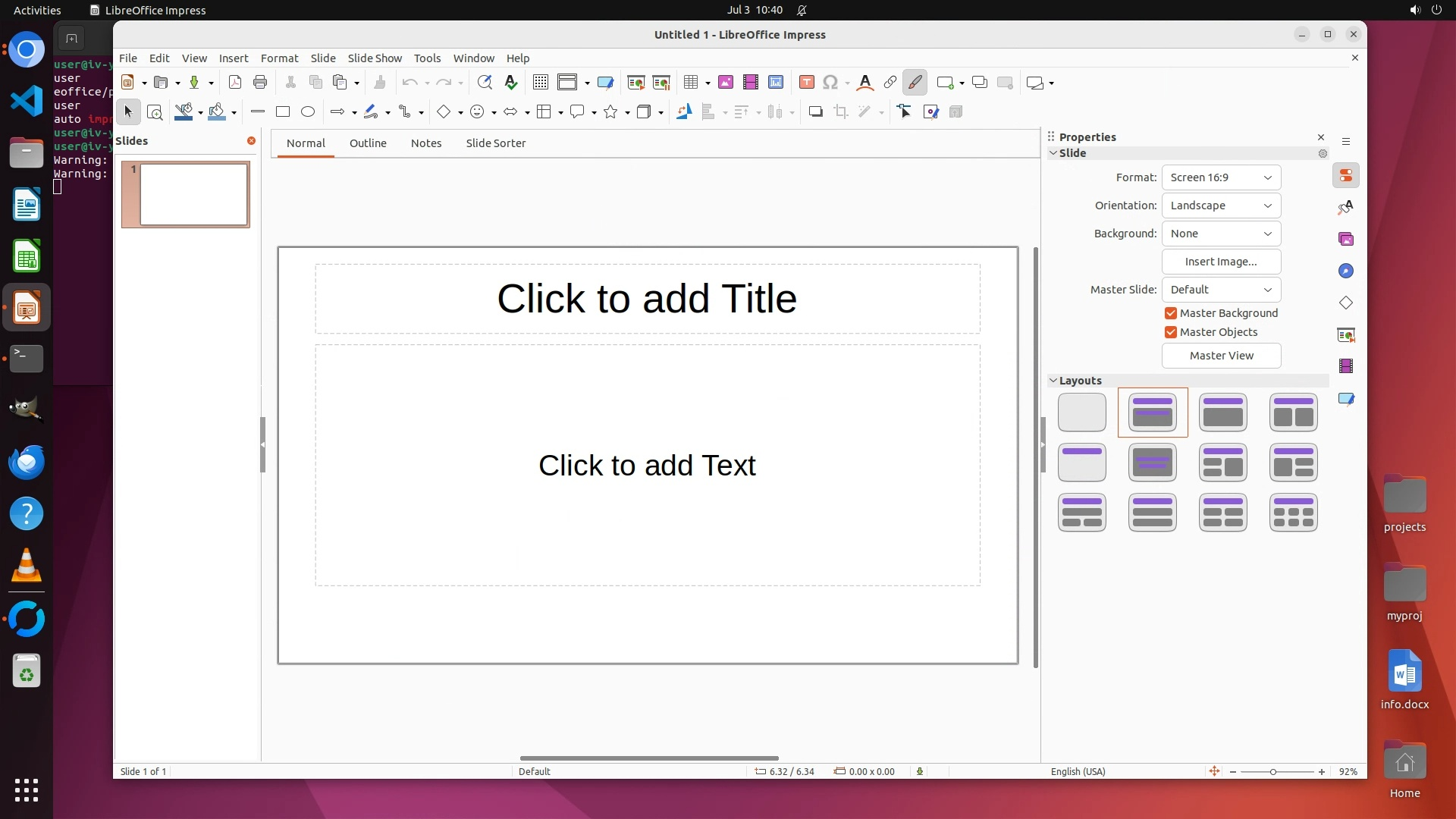Screen dimensions: 1456x819
Task: Click the zoom slider in status bar
Action: point(1273,772)
